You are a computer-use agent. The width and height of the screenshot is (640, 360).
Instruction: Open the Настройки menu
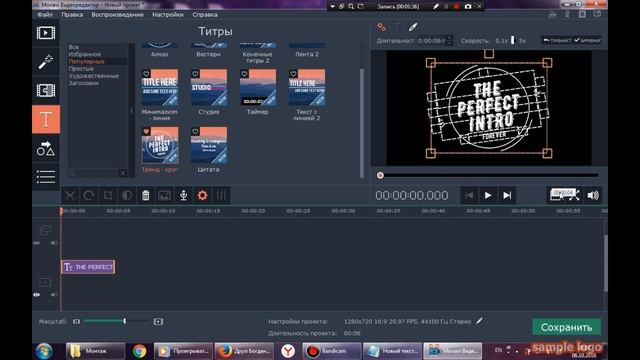click(x=168, y=15)
